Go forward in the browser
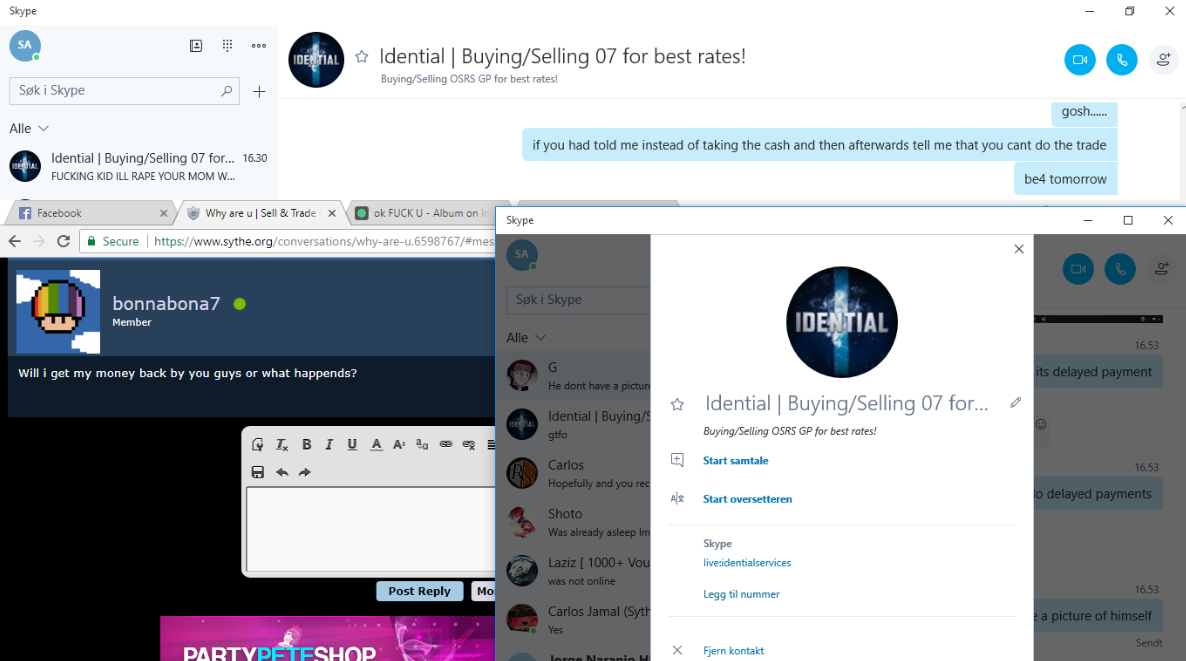Screen dimensions: 1186x661 point(39,241)
